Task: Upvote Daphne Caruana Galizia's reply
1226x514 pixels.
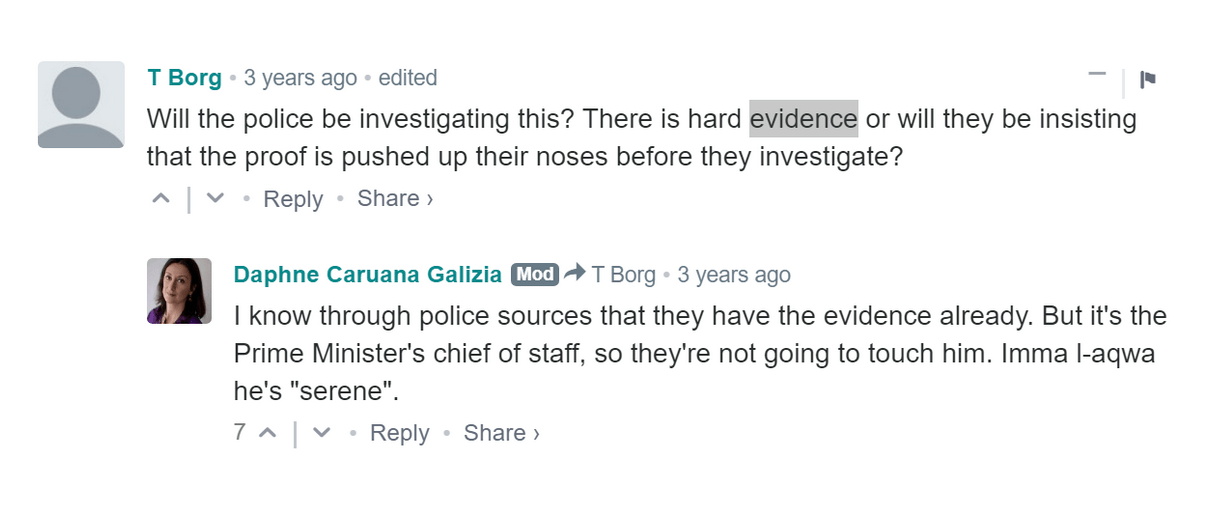Action: 268,433
